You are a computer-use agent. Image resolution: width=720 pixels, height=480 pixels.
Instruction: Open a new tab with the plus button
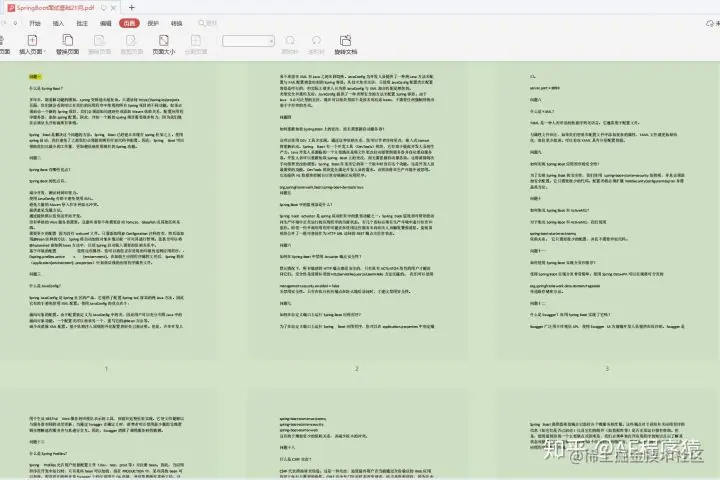[x=132, y=7]
